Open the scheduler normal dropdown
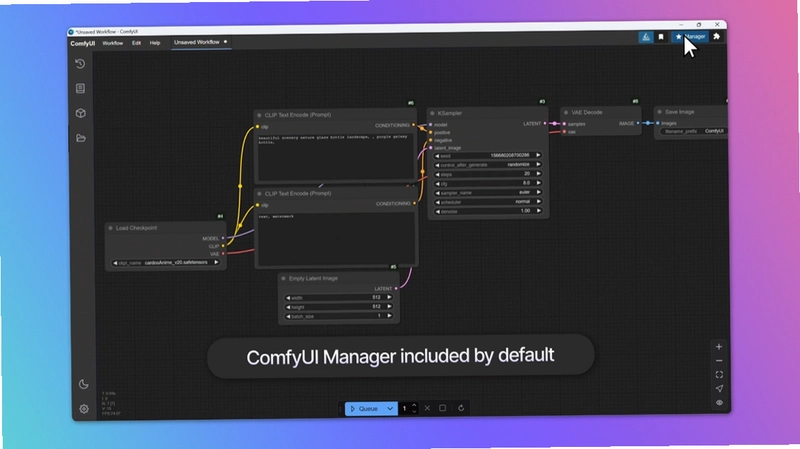Viewport: 800px width, 449px height. [x=488, y=202]
